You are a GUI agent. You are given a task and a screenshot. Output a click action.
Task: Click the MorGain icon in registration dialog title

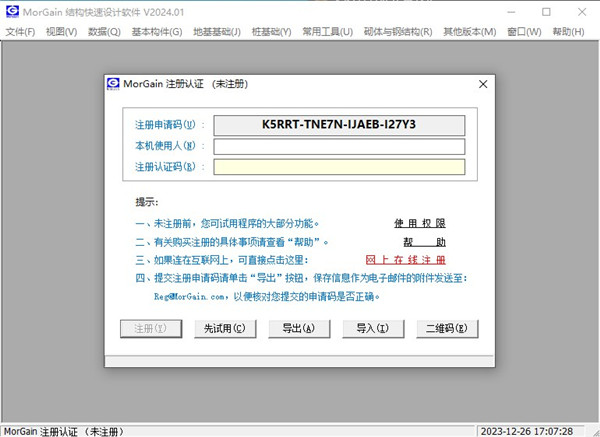point(113,84)
